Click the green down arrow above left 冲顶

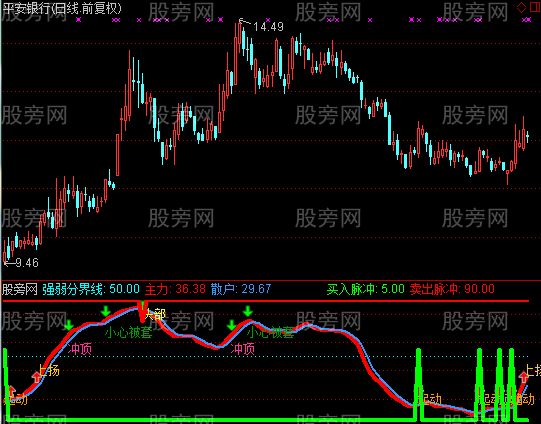tap(69, 325)
